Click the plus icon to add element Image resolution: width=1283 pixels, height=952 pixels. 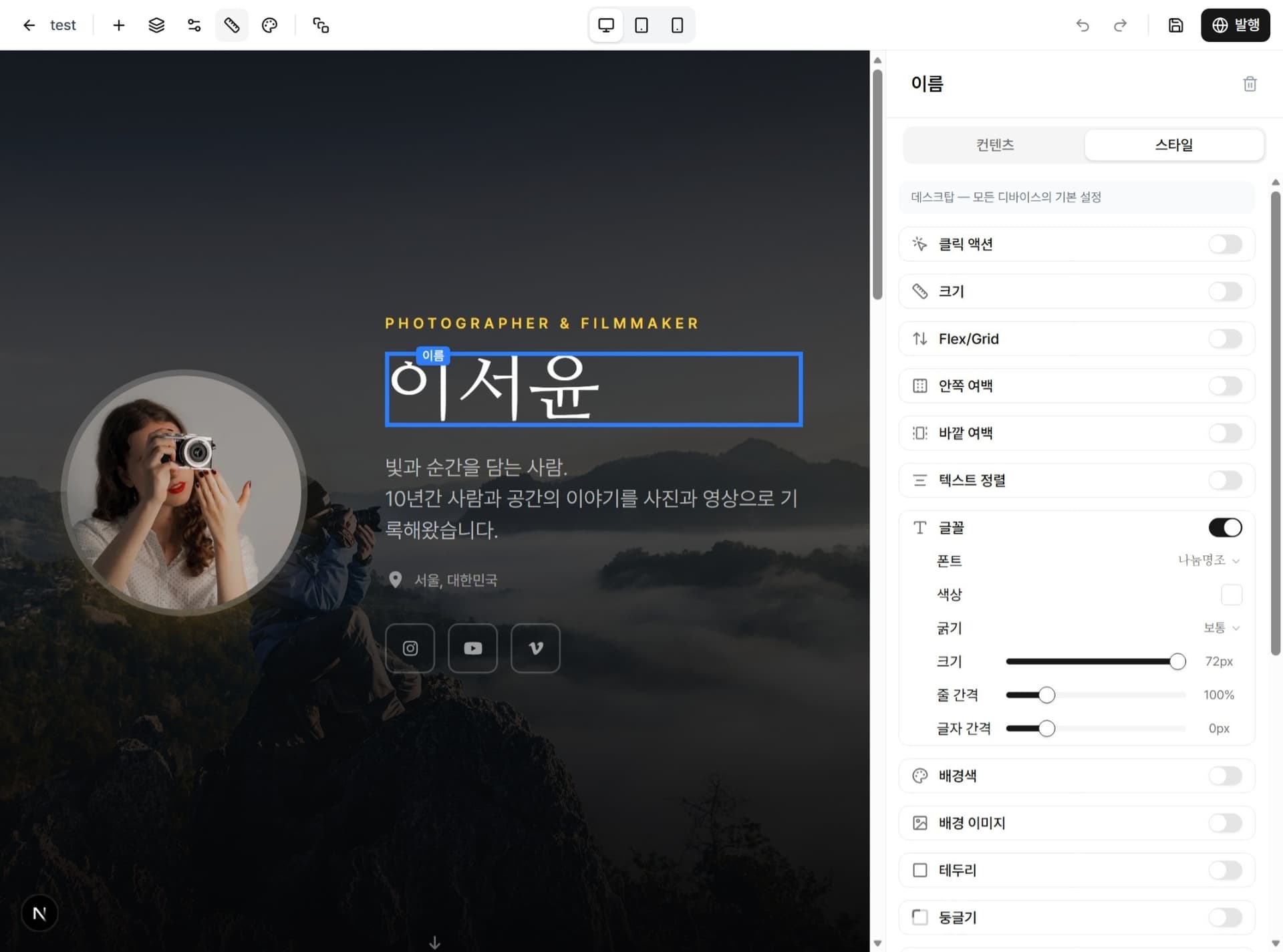[x=118, y=25]
